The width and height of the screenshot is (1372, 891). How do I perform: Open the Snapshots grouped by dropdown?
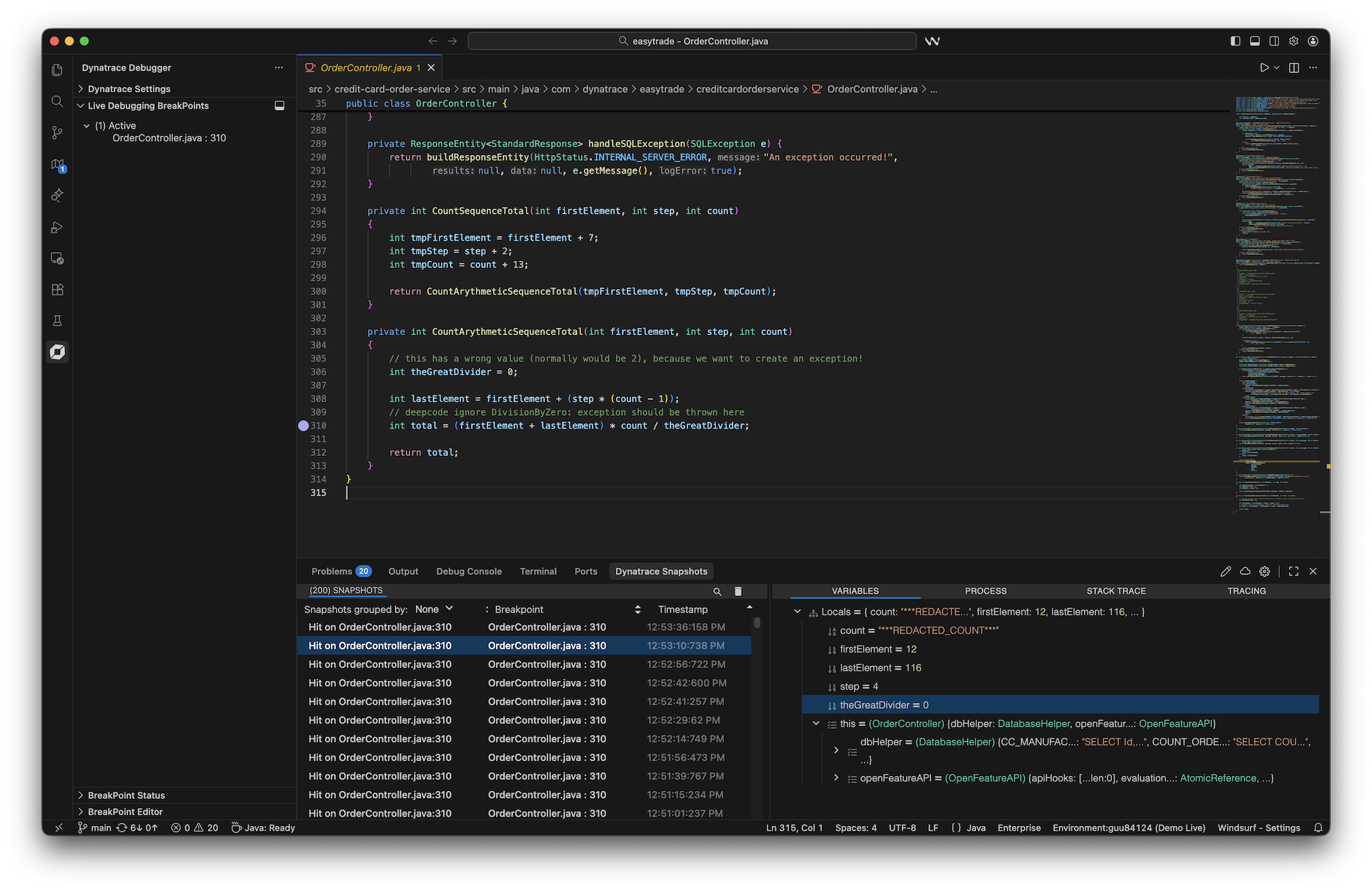coord(434,609)
